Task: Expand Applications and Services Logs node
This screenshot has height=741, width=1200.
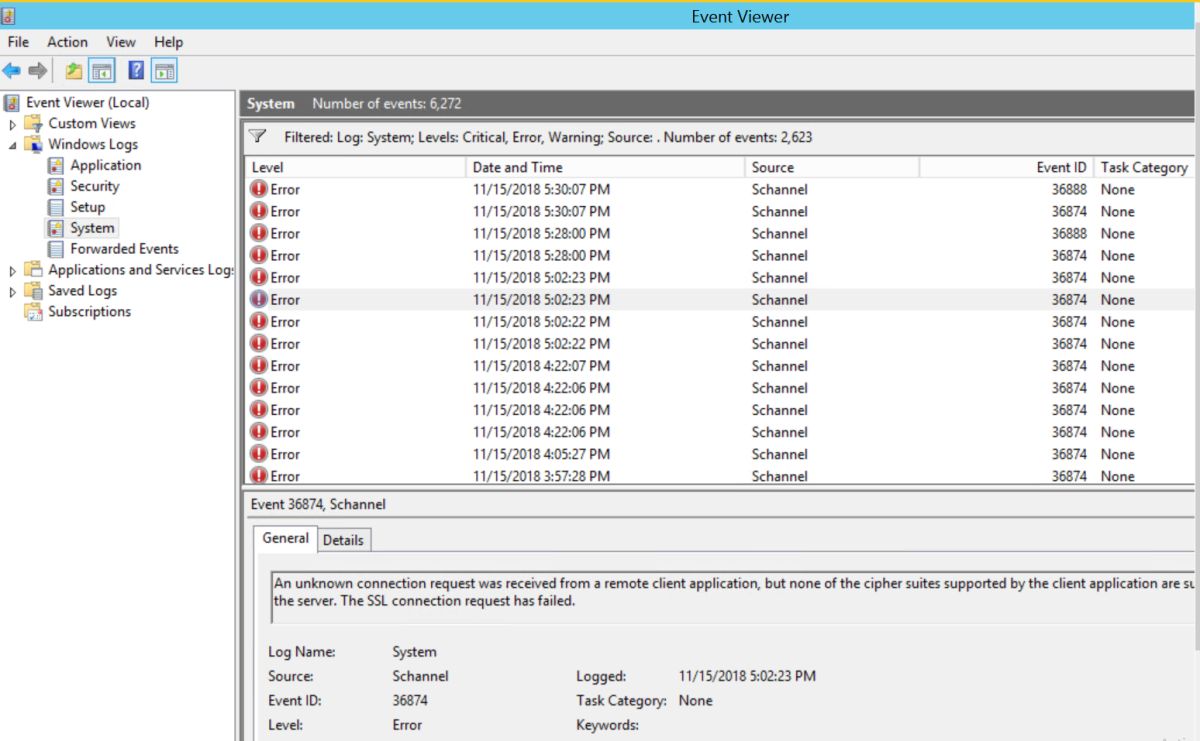Action: coord(13,270)
